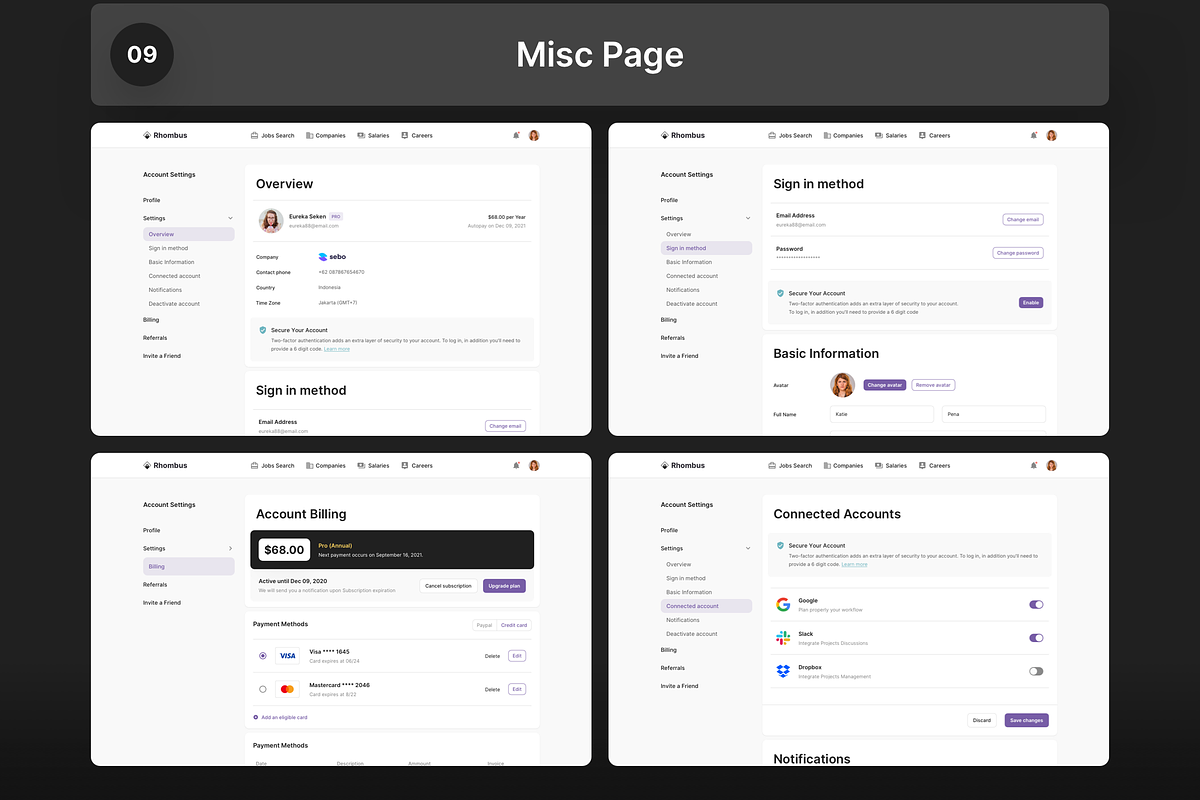Click the Google logo in Connected Accounts

point(783,605)
